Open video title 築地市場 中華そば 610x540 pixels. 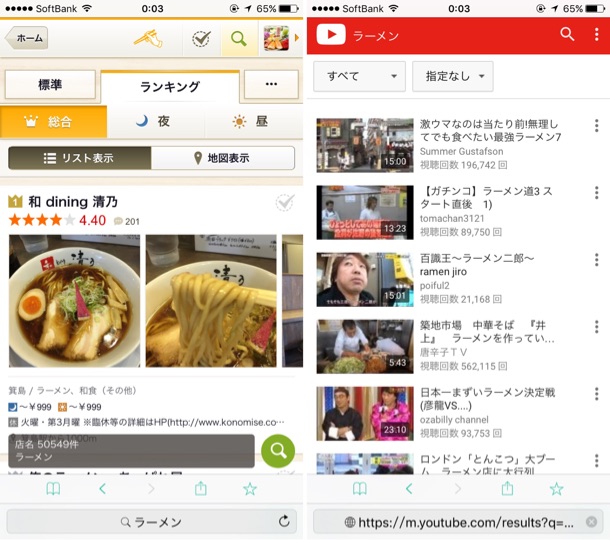(x=487, y=331)
